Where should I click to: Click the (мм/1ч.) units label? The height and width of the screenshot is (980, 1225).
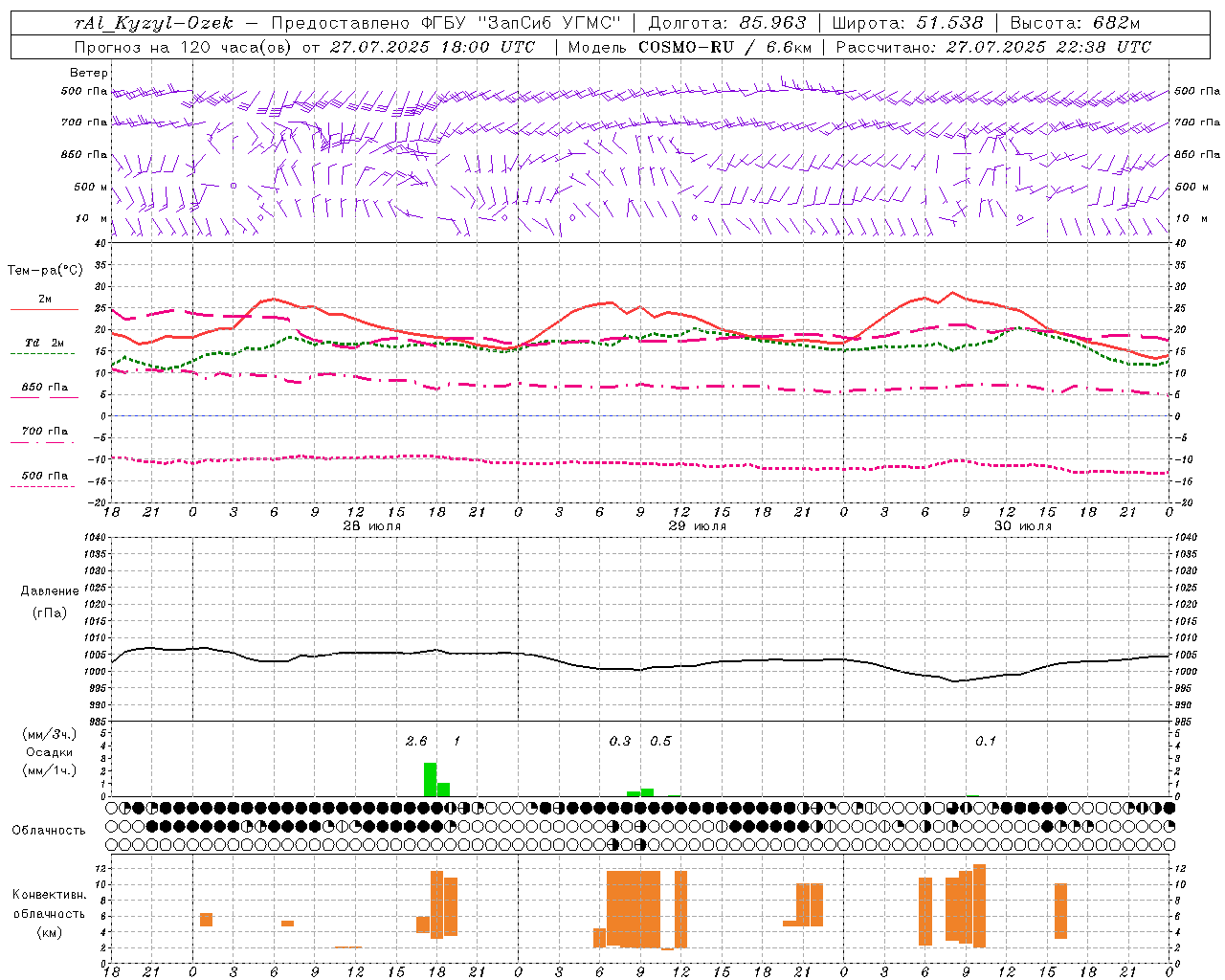50,770
